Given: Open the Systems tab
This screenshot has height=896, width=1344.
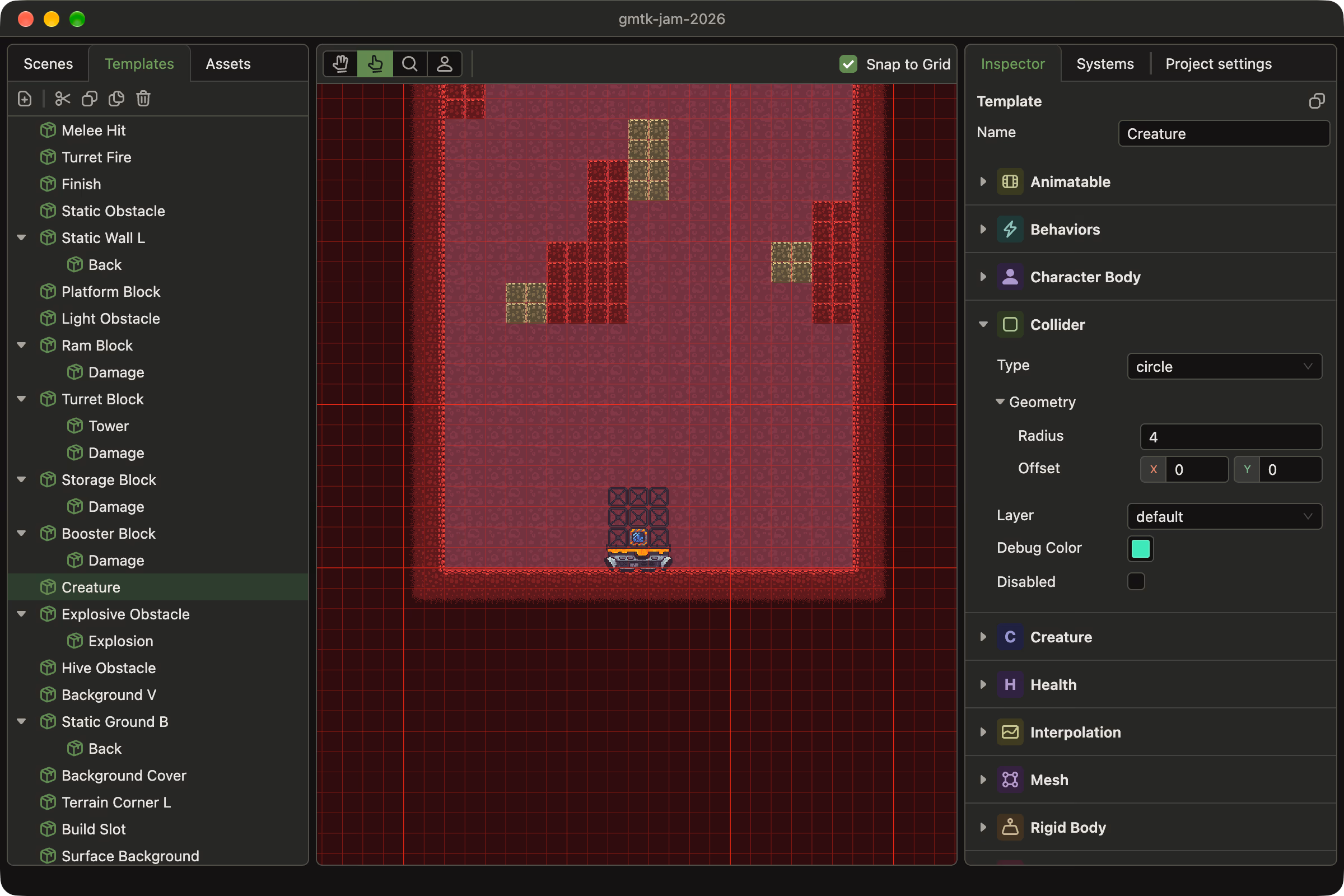Looking at the screenshot, I should [1105, 63].
